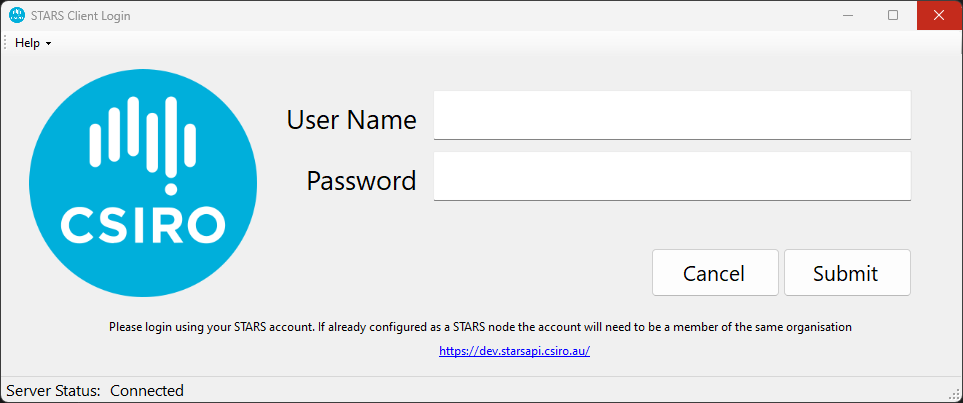Open the Help menu
Viewport: 963px width, 403px height.
point(28,43)
